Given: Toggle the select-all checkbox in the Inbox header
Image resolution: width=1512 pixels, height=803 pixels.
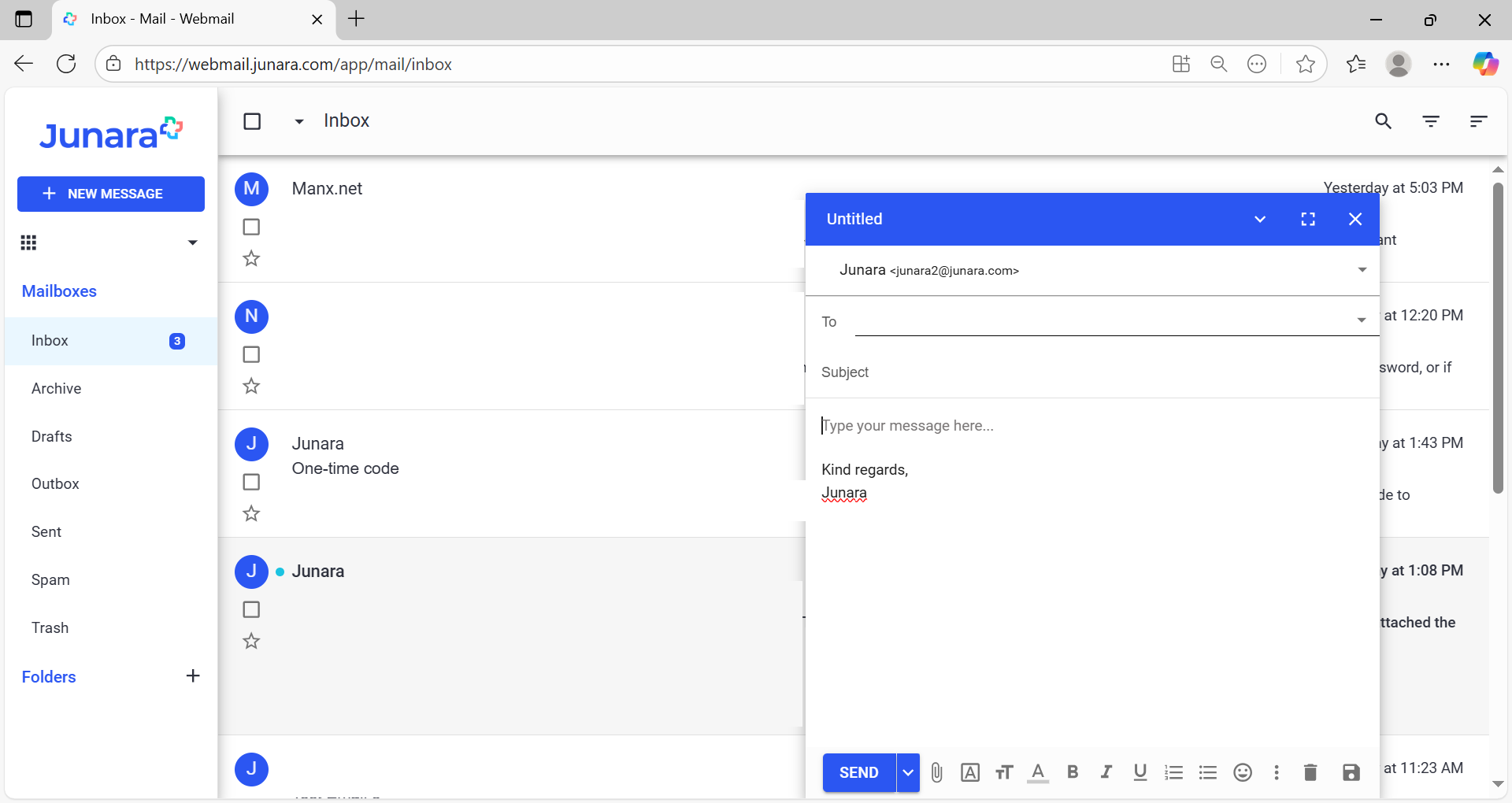Looking at the screenshot, I should tap(252, 121).
